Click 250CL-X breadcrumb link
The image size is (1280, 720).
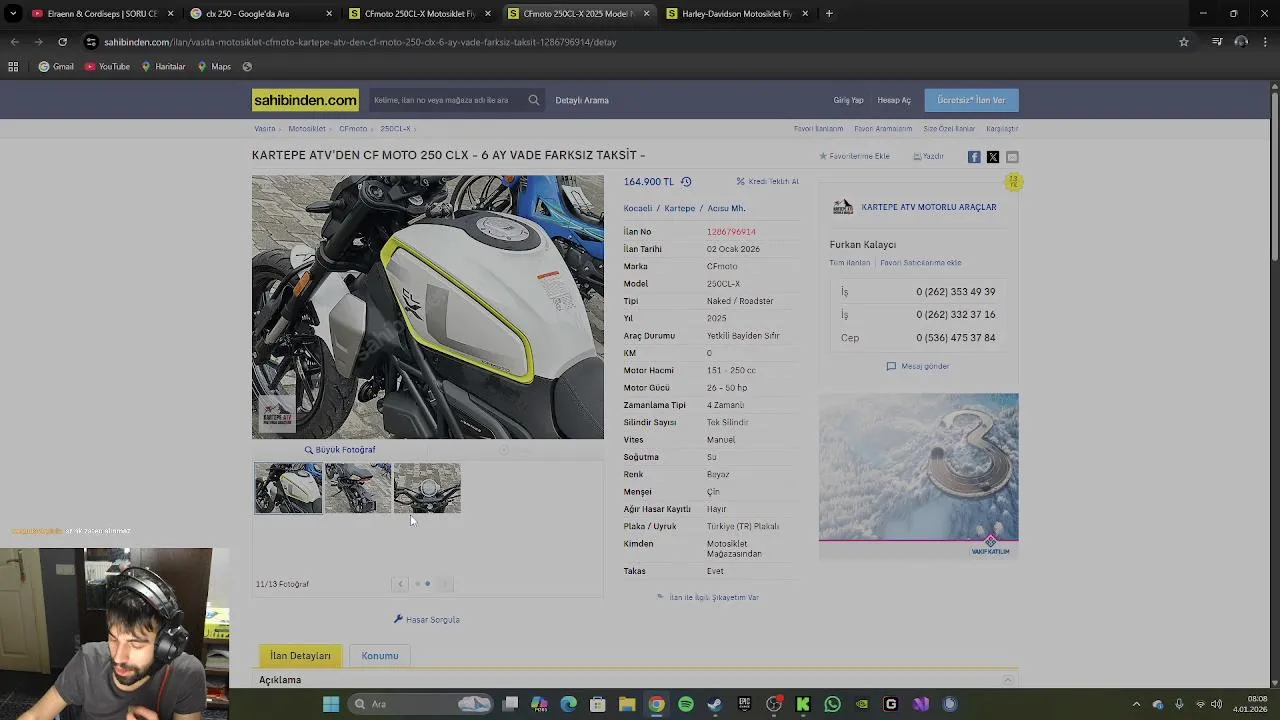[395, 129]
